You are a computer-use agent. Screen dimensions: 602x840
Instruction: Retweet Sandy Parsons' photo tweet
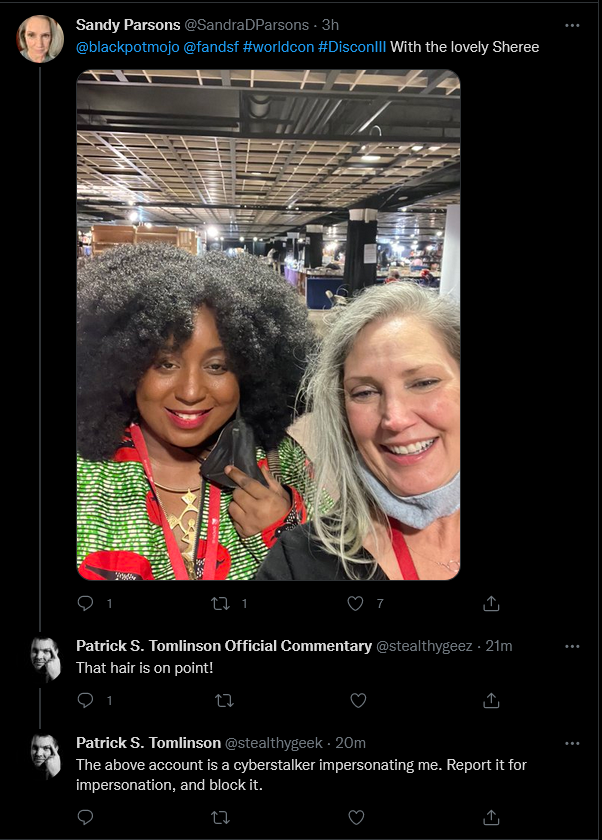click(220, 604)
